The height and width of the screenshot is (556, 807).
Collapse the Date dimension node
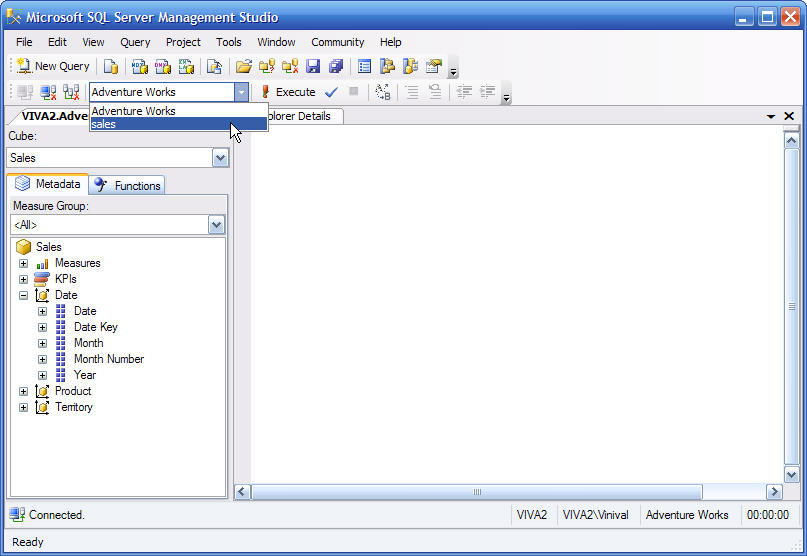(x=23, y=296)
